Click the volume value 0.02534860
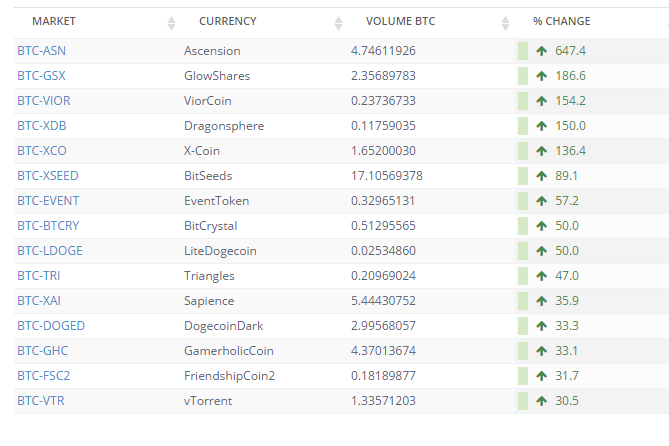 click(383, 251)
